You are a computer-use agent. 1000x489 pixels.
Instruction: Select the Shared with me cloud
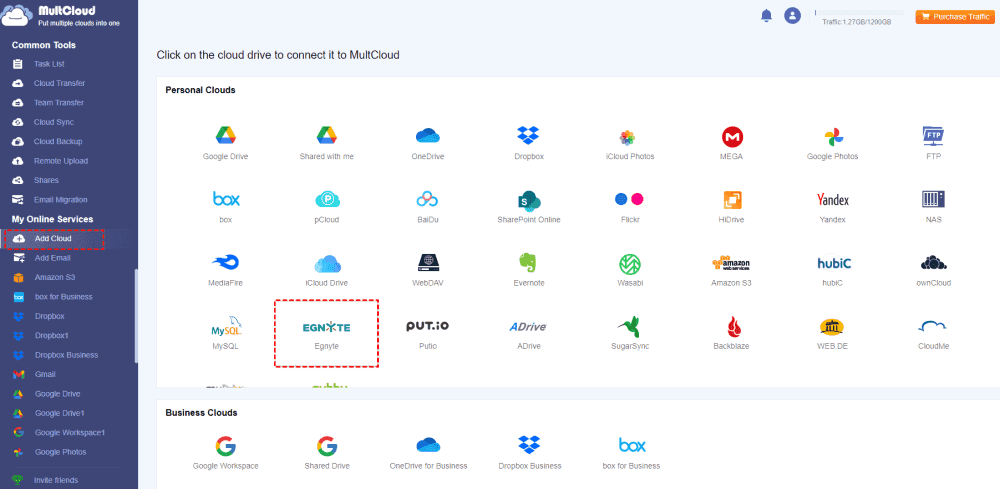click(x=327, y=143)
